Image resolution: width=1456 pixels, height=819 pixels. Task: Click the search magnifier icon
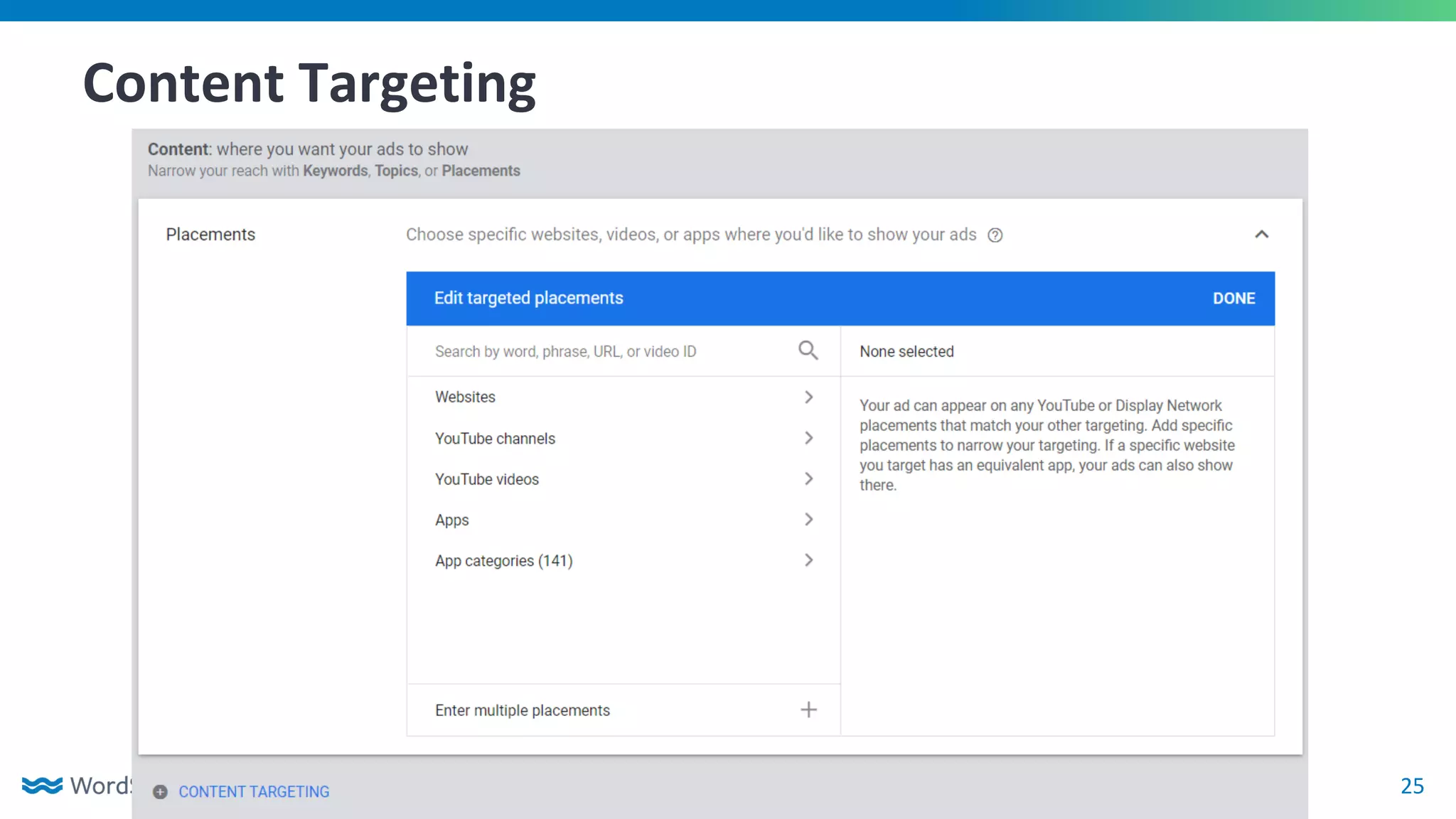808,350
